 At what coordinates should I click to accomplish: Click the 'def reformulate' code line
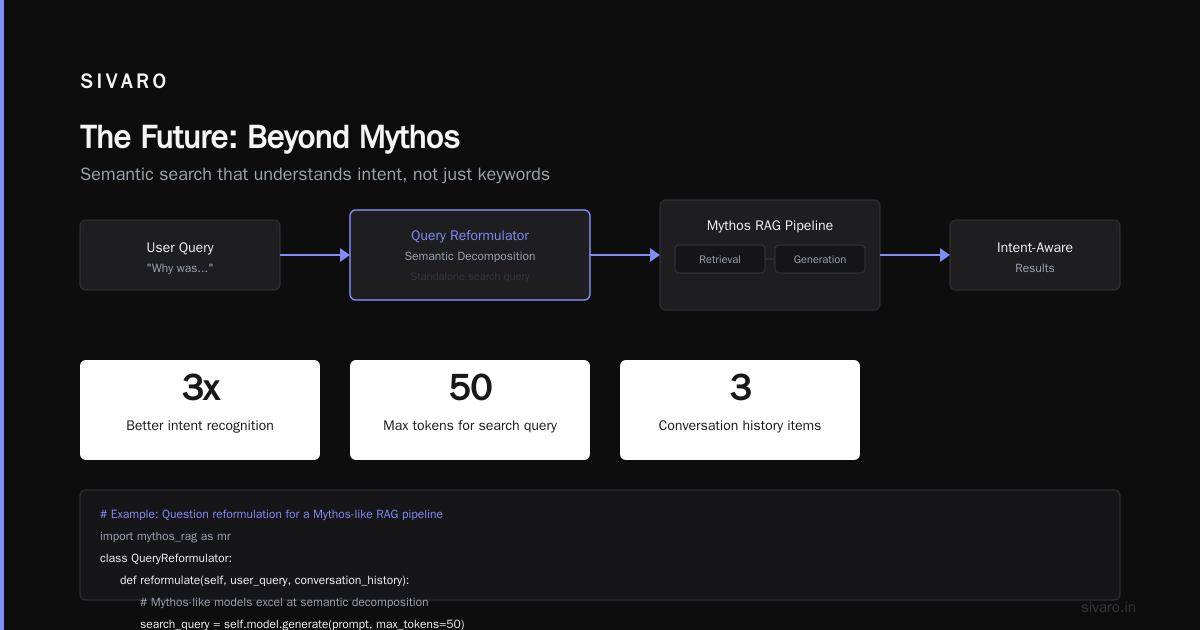pos(264,580)
